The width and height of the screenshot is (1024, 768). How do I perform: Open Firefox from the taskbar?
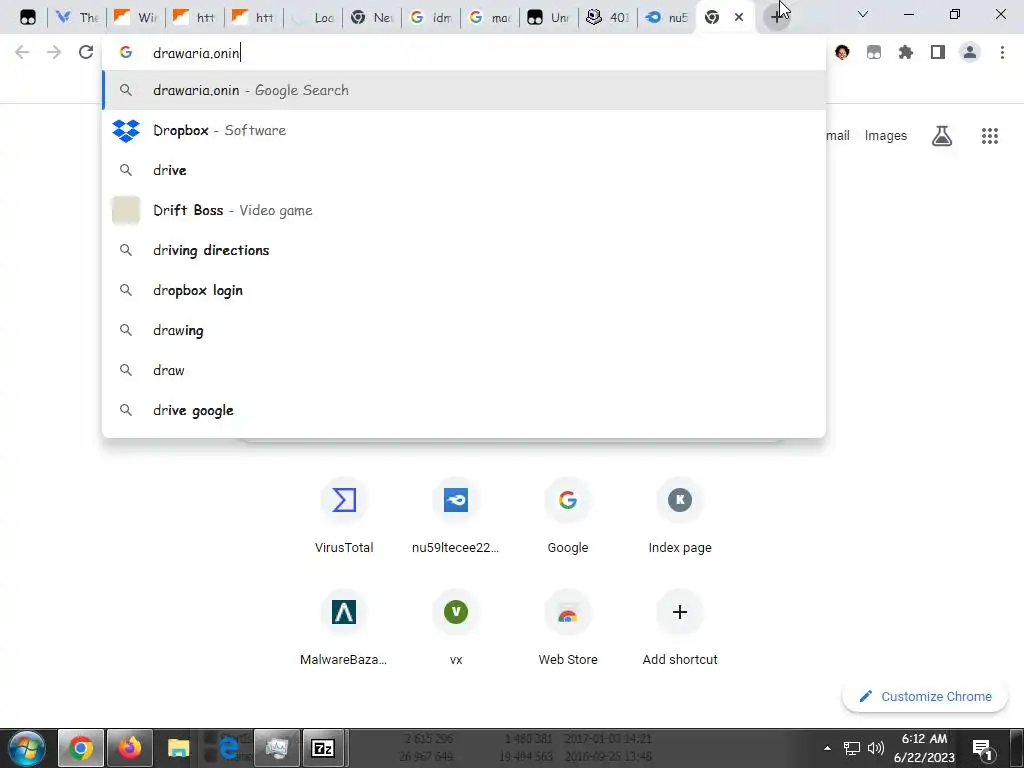coord(129,748)
